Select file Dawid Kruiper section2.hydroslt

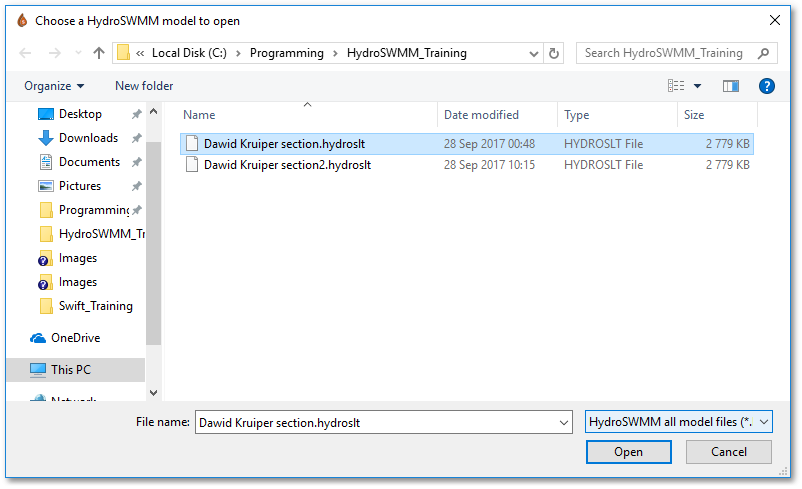(467, 165)
